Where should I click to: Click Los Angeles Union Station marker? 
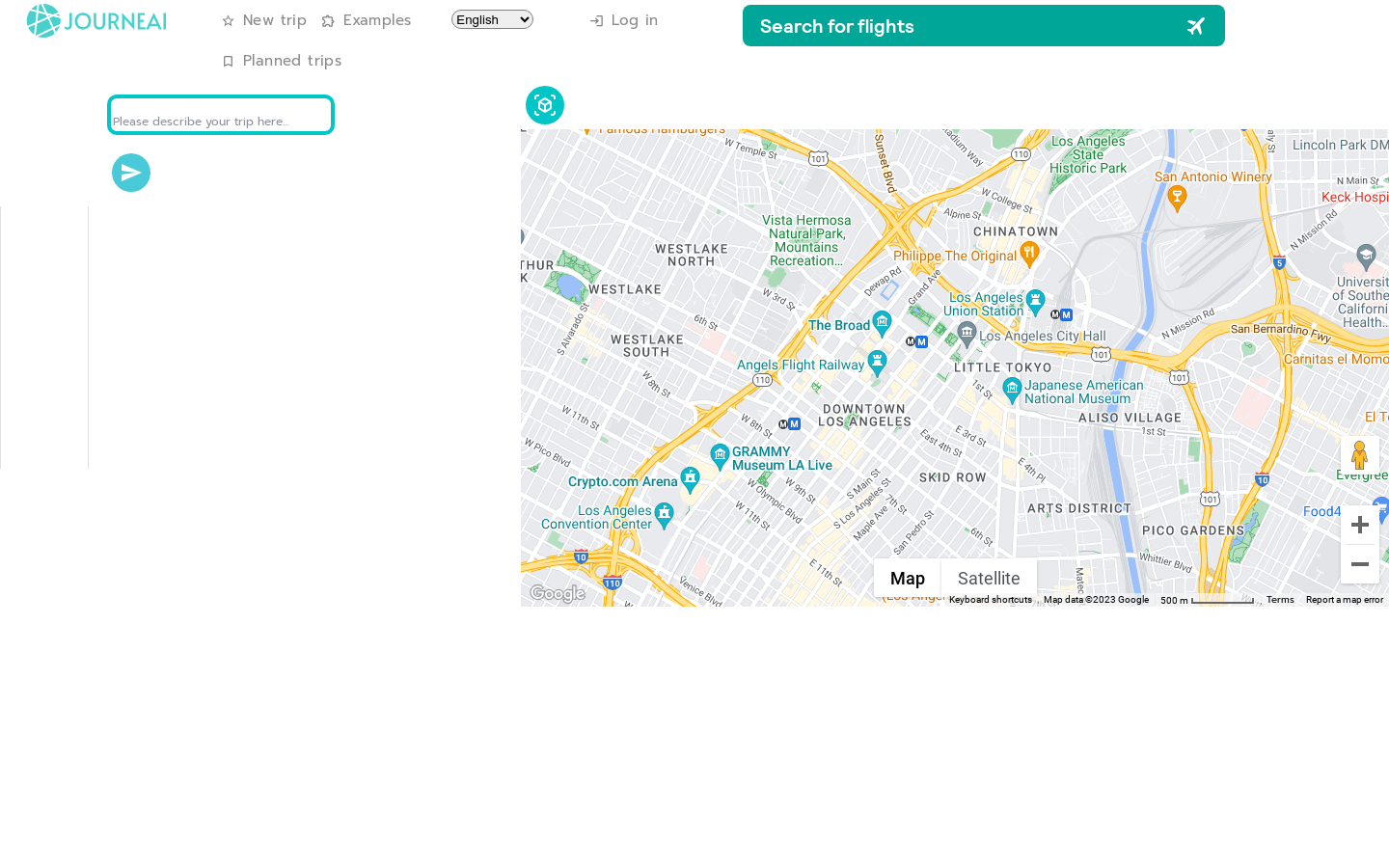coord(1035,301)
